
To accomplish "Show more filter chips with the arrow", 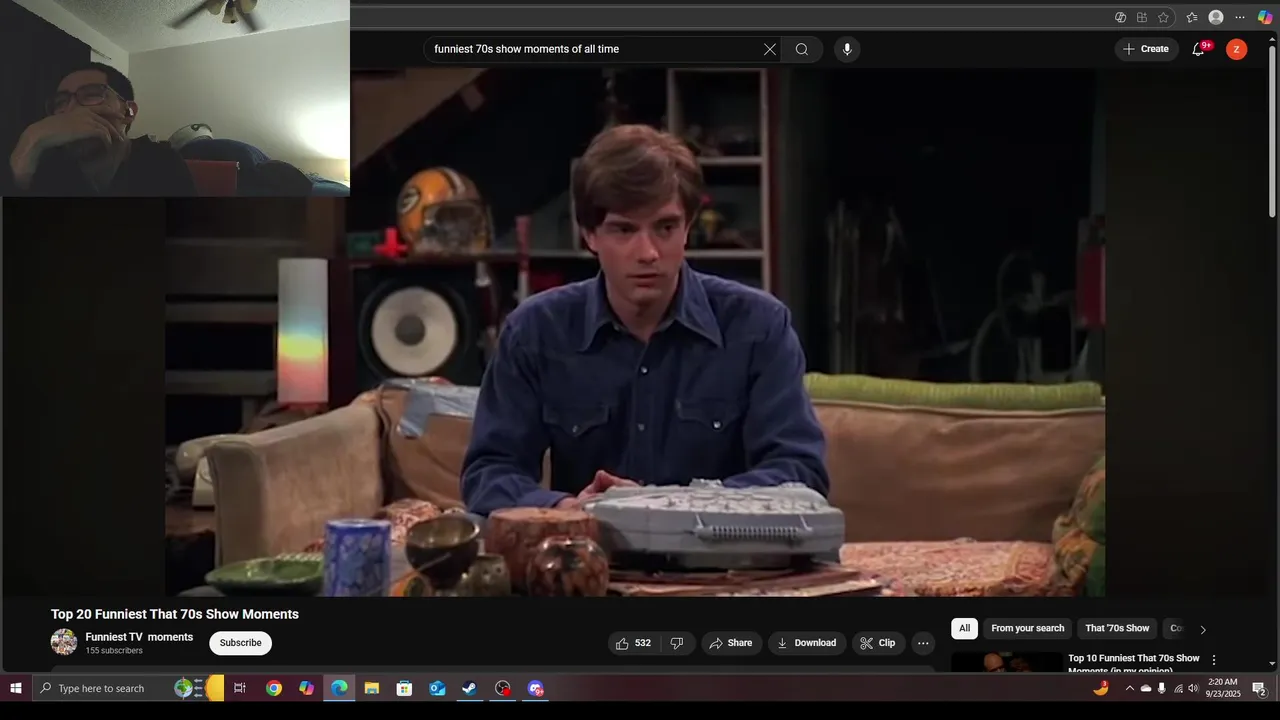I will pos(1203,629).
